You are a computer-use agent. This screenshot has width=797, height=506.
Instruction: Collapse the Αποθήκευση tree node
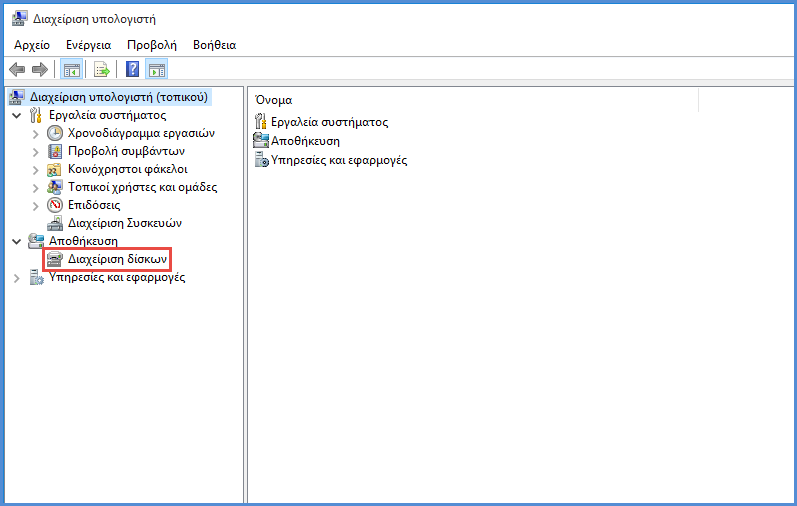(x=17, y=242)
